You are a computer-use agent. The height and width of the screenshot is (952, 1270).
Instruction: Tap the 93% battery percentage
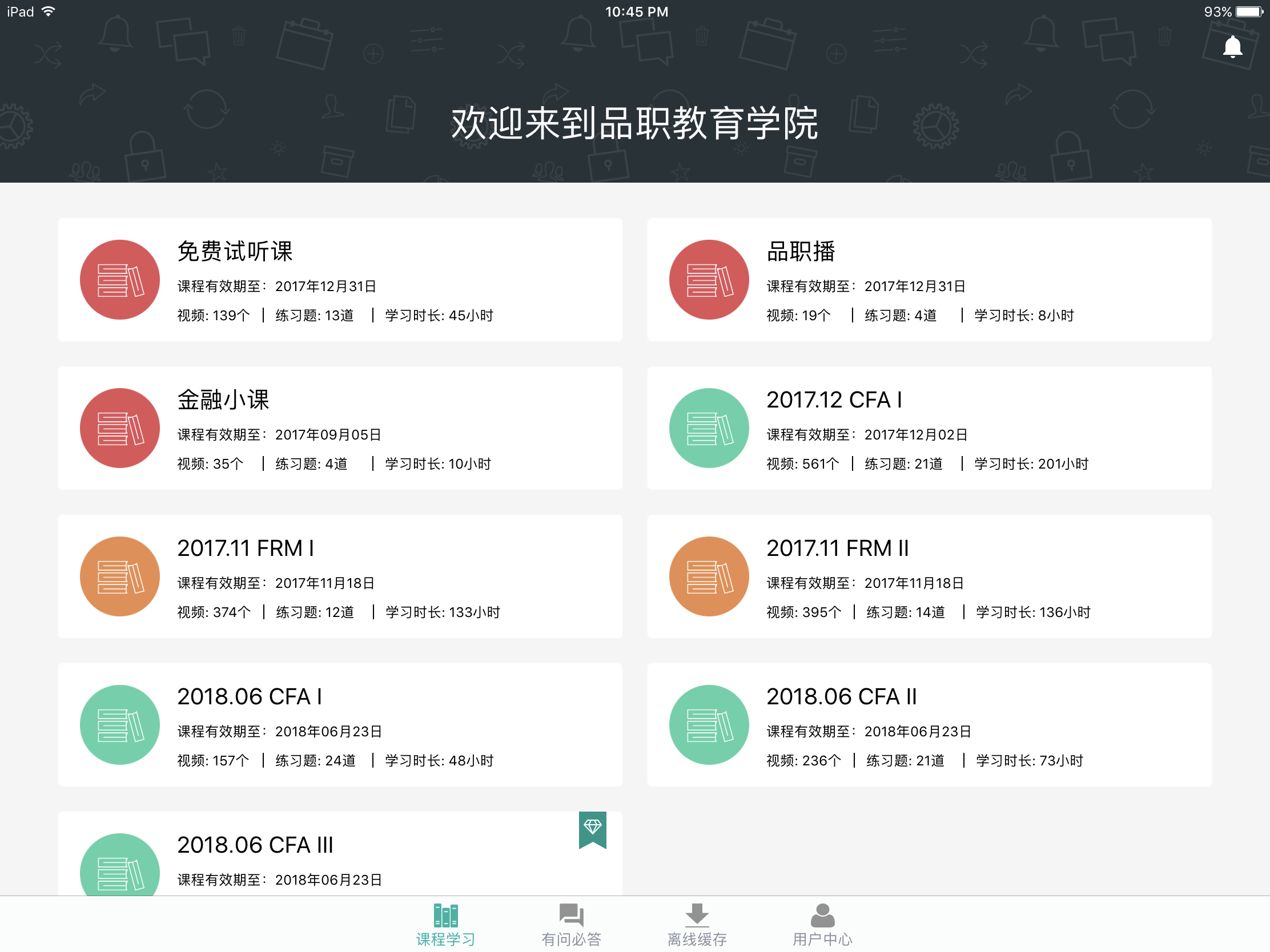click(x=1218, y=11)
